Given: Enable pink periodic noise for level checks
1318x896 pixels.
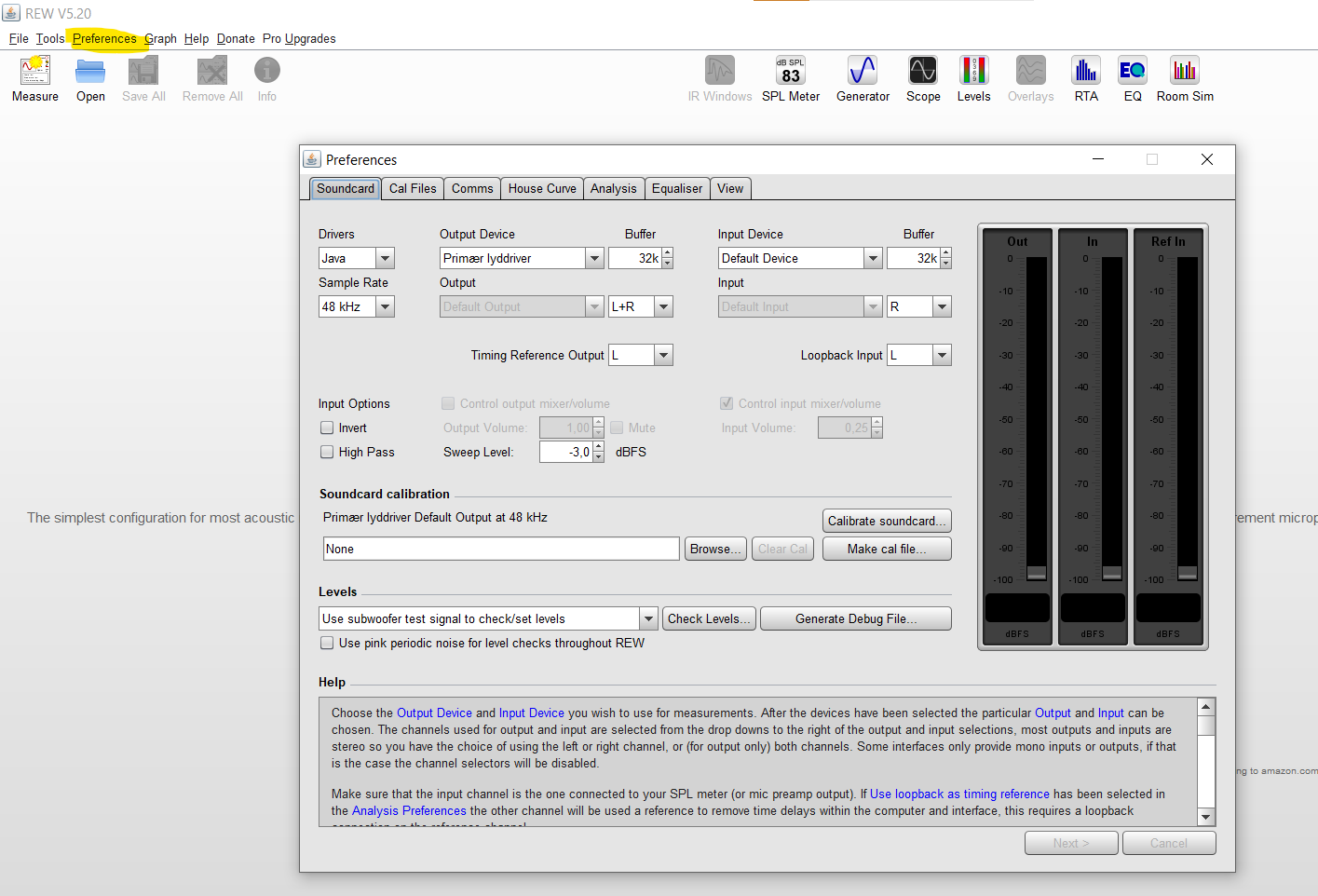Looking at the screenshot, I should click(327, 644).
